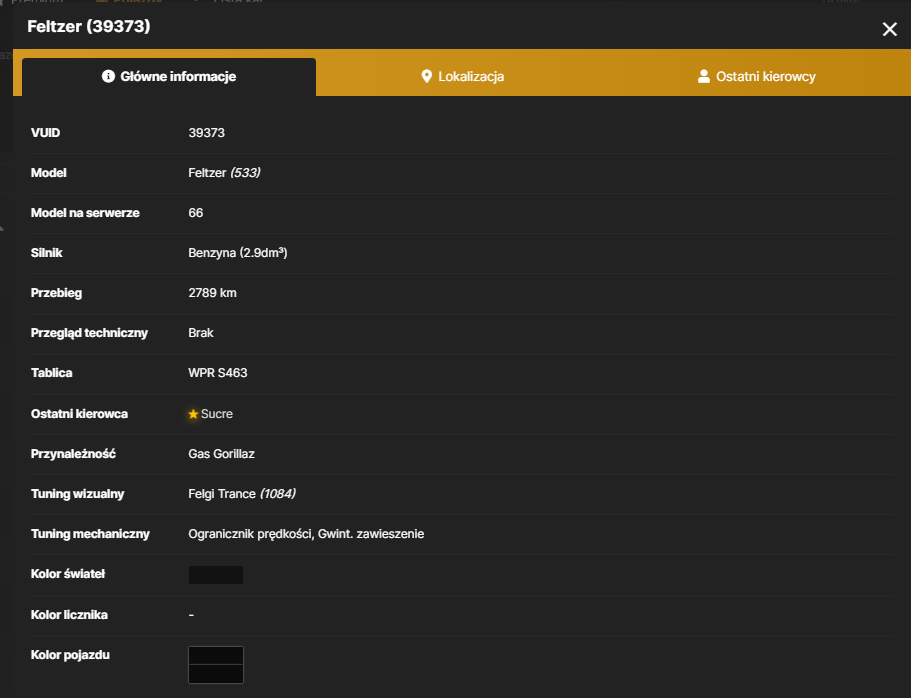
Task: Open the Ostatni kierowcy tab
Action: 756,76
